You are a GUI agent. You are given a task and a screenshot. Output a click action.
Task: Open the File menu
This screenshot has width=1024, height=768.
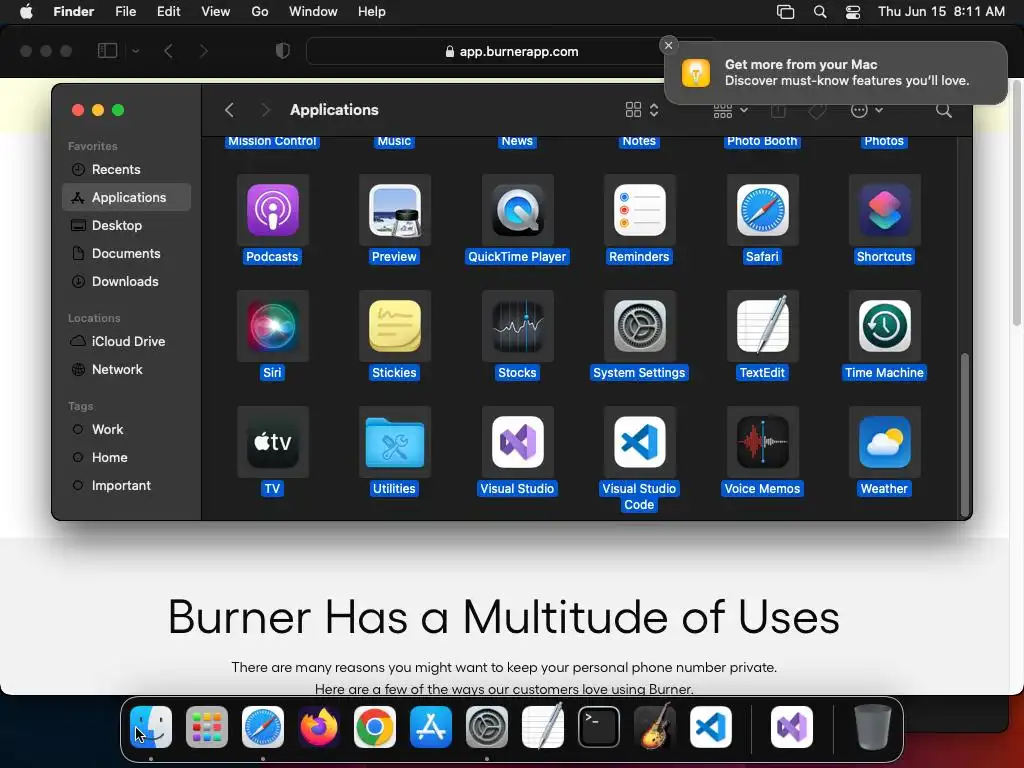[125, 12]
